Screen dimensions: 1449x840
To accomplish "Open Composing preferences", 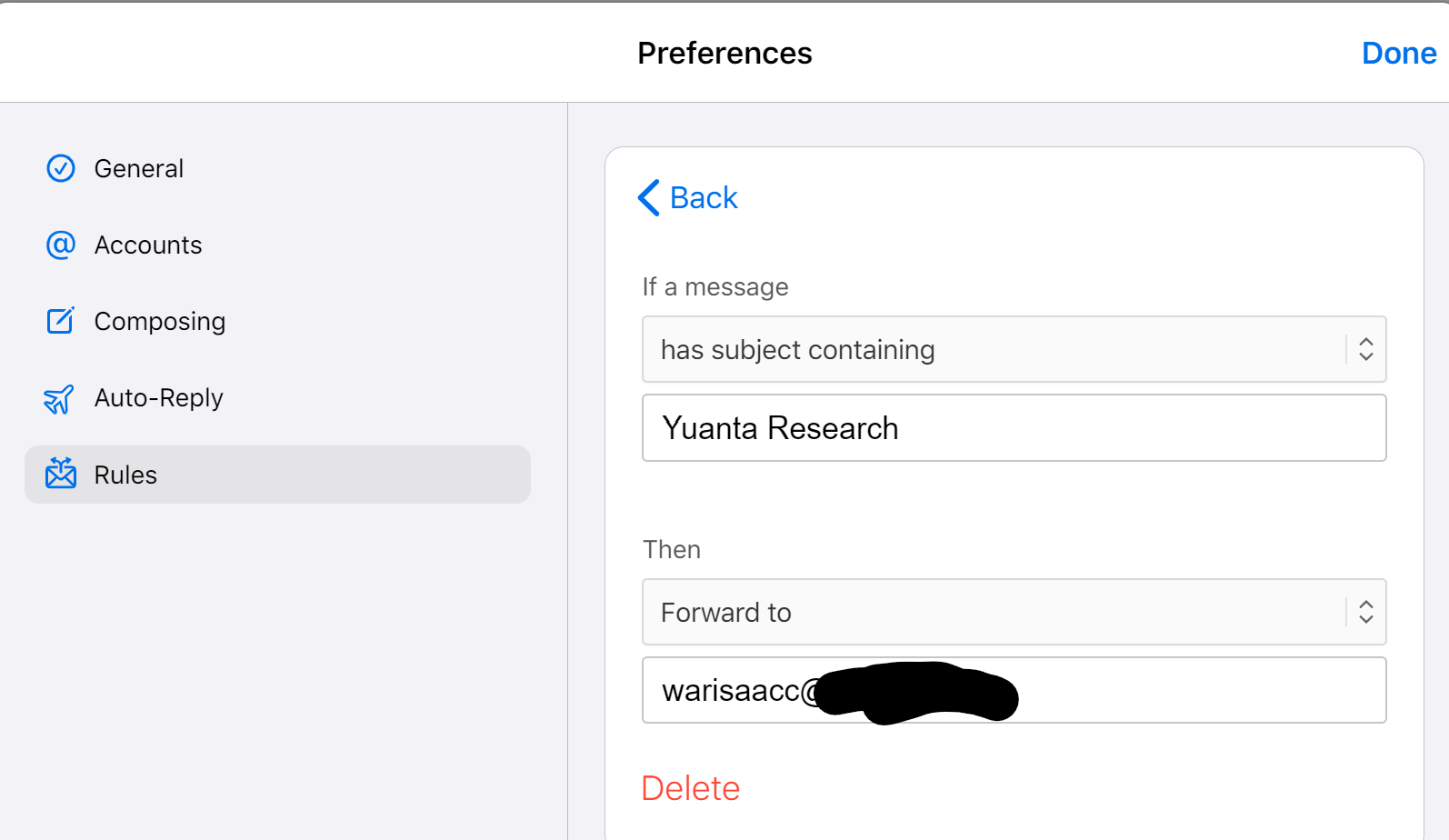I will click(x=160, y=321).
